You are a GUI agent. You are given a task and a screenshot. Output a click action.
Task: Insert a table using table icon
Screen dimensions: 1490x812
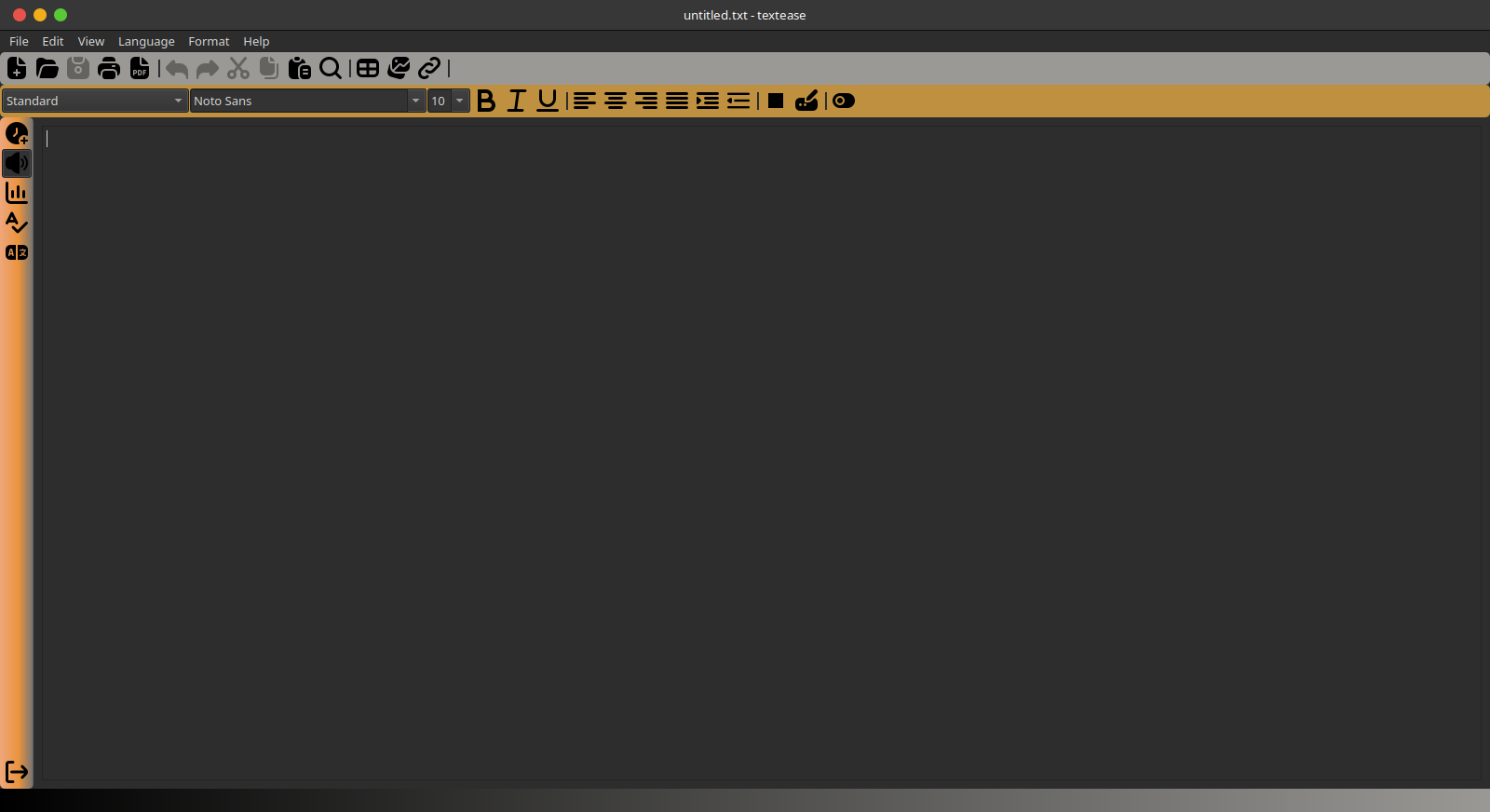tap(368, 68)
